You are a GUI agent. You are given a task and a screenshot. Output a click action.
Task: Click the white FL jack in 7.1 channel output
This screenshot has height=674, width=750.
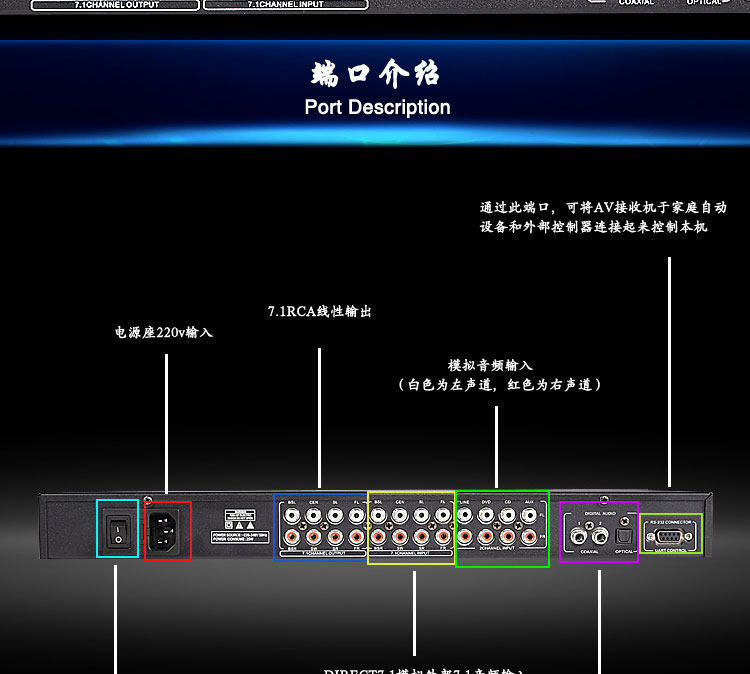point(356,516)
